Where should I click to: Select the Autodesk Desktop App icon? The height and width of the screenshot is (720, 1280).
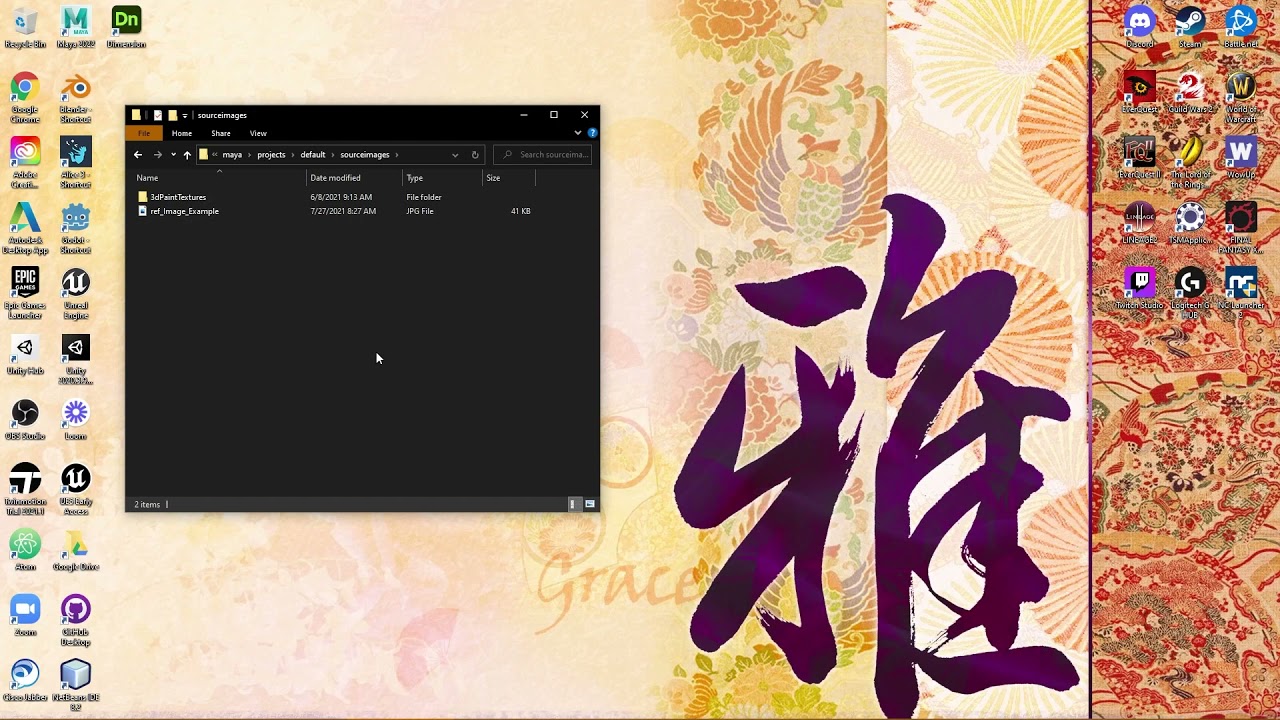25,229
